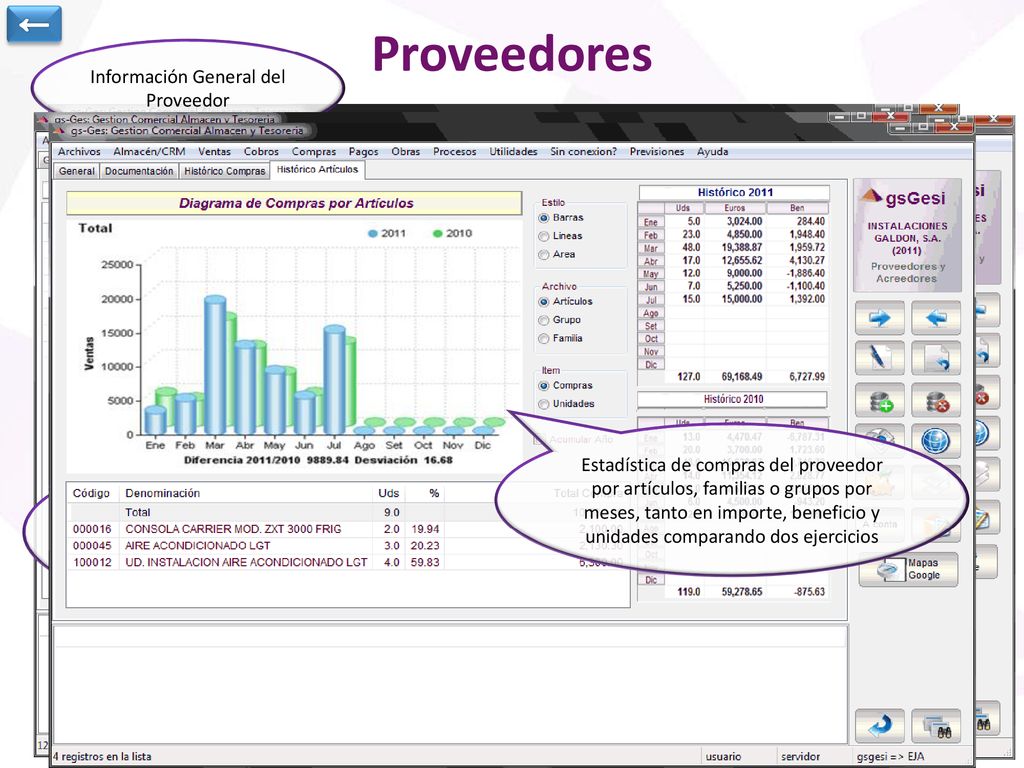Click binoculars icon in the background window
The image size is (1024, 768).
(985, 720)
